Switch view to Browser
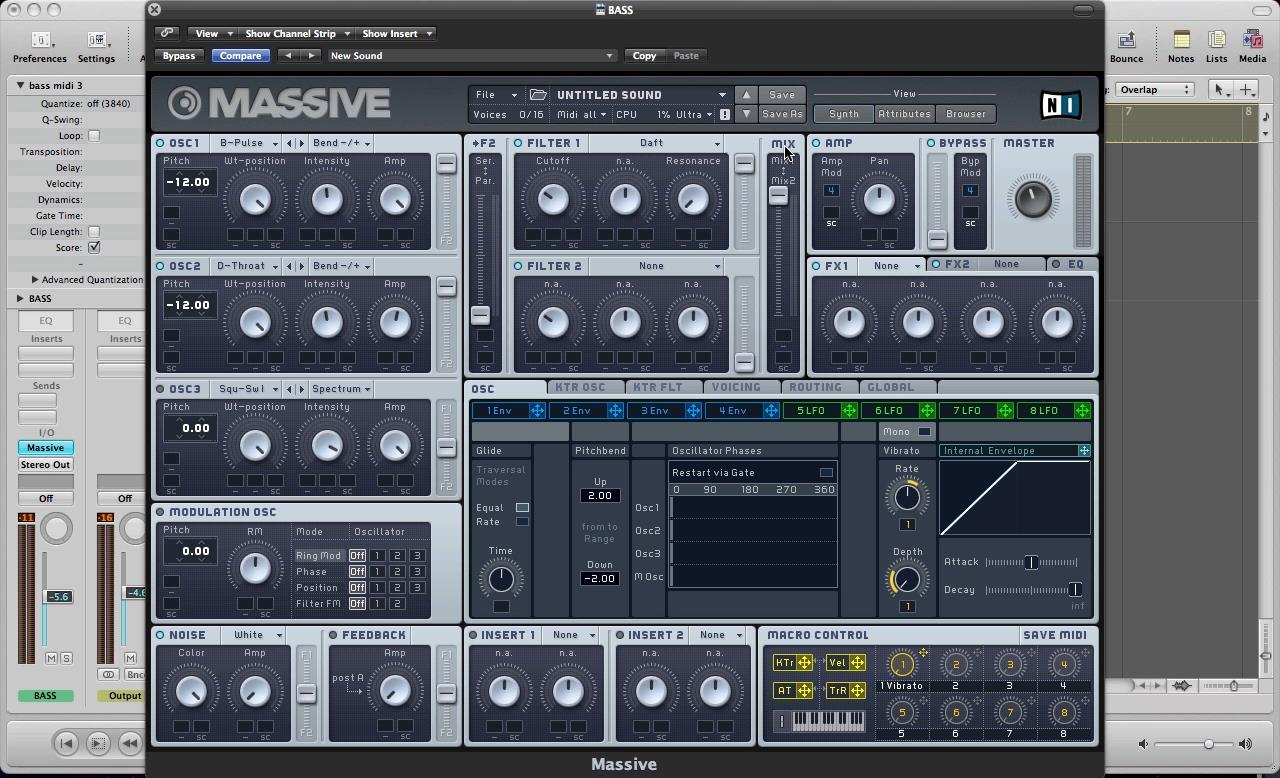This screenshot has width=1280, height=778. [965, 114]
